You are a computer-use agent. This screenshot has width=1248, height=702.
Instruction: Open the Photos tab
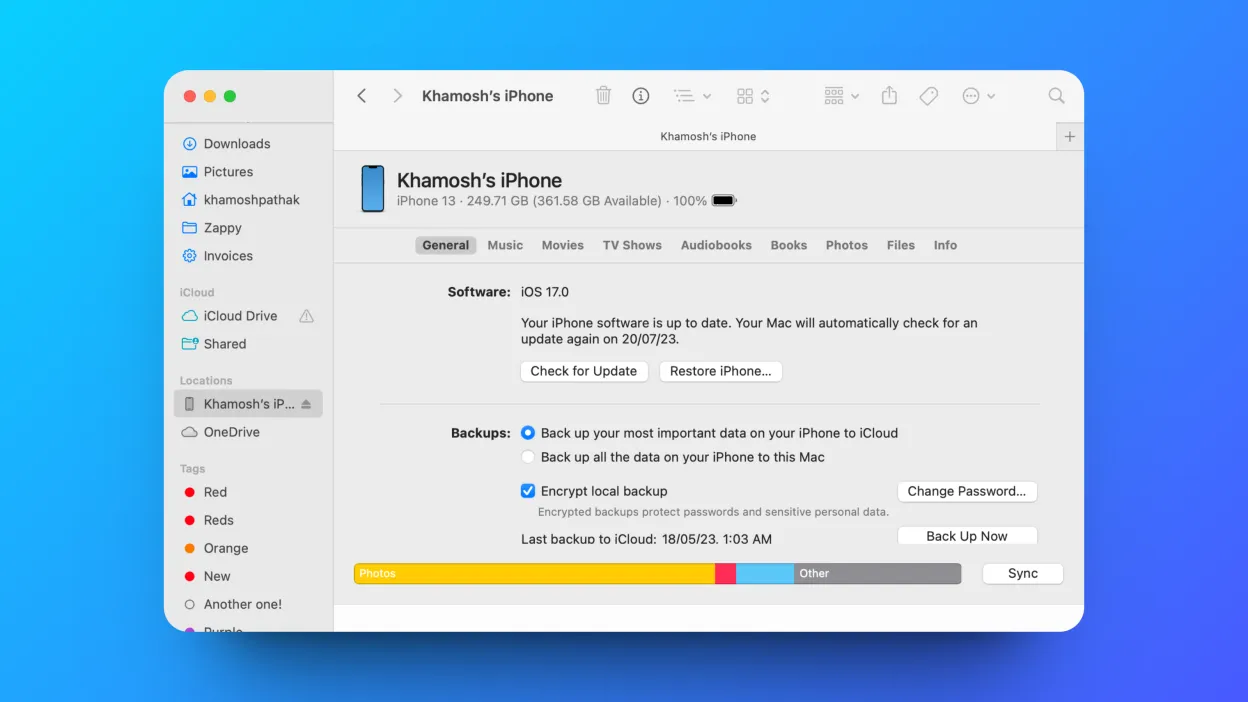[846, 245]
